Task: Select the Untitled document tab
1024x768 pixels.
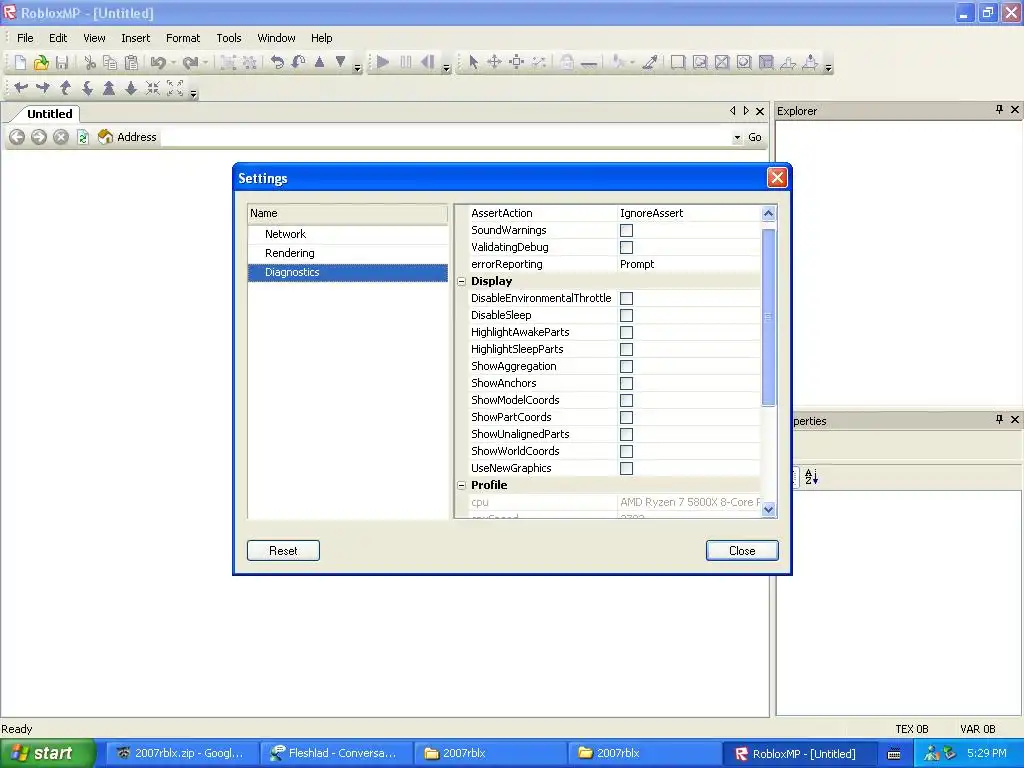Action: 50,114
